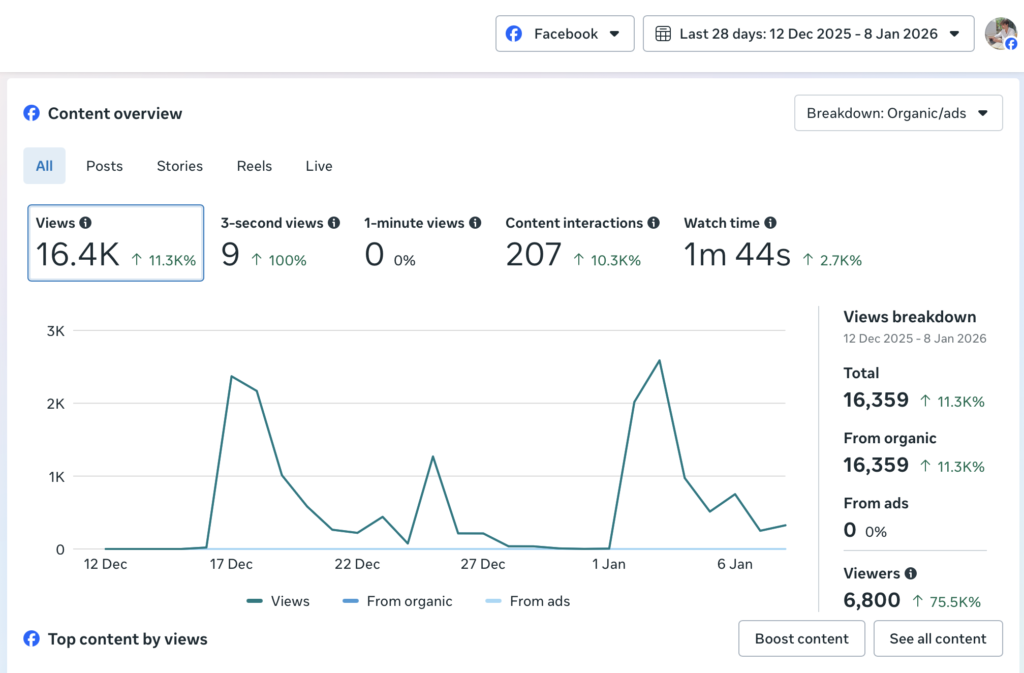This screenshot has width=1024, height=673.
Task: Select the Stories content tab
Action: tap(179, 165)
